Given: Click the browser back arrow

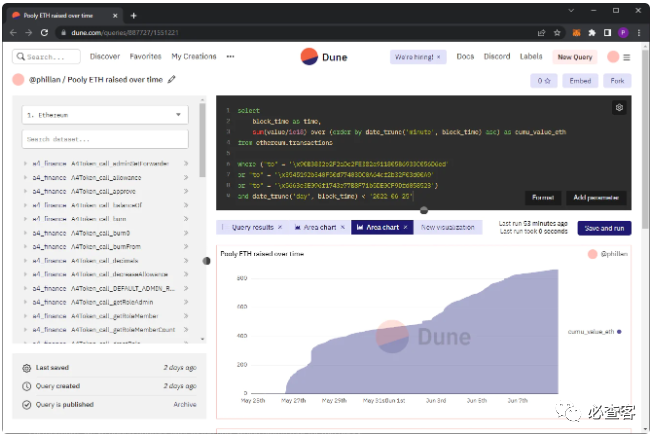Looking at the screenshot, I should point(13,33).
